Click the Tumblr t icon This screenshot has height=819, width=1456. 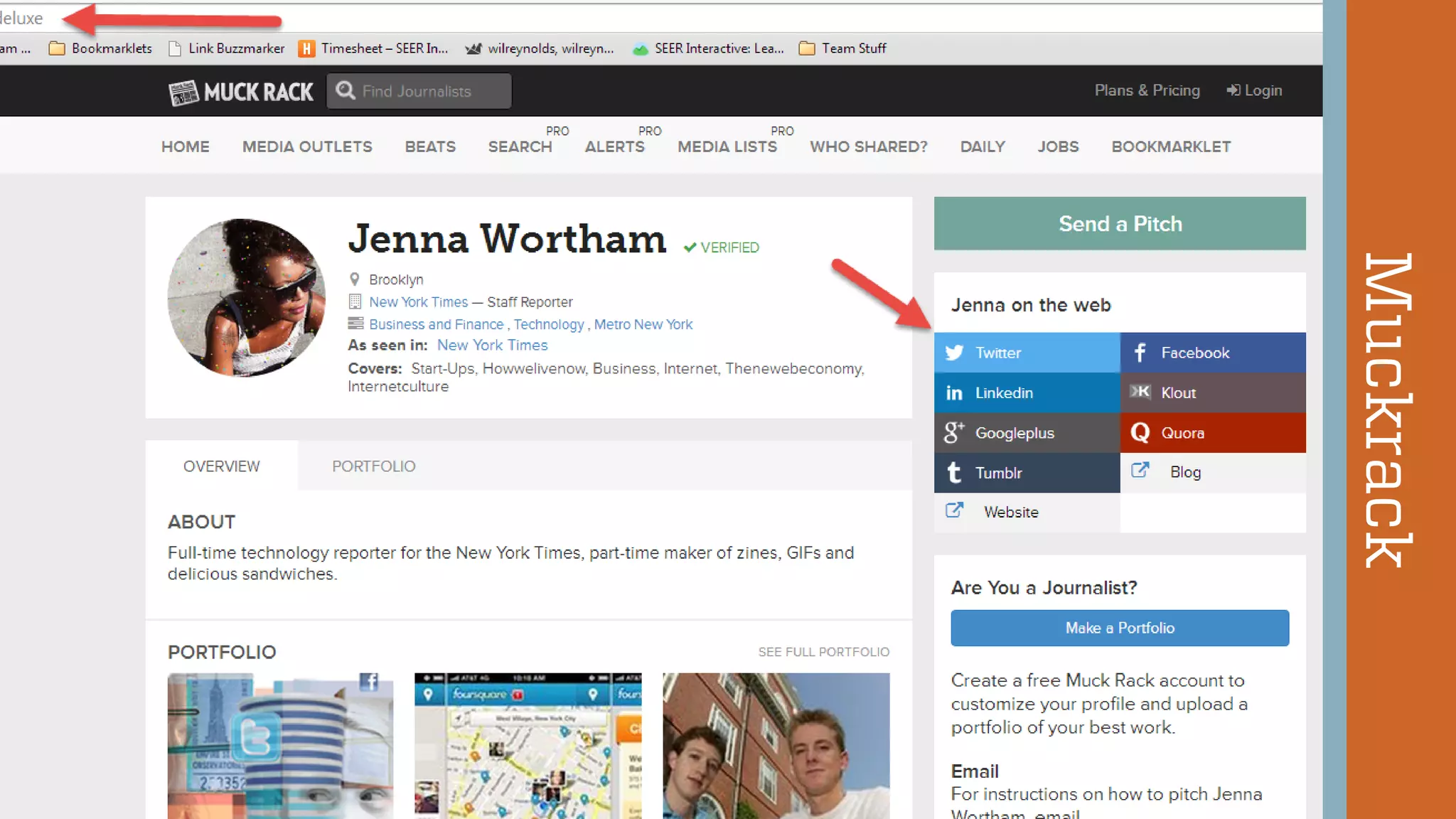pos(954,473)
